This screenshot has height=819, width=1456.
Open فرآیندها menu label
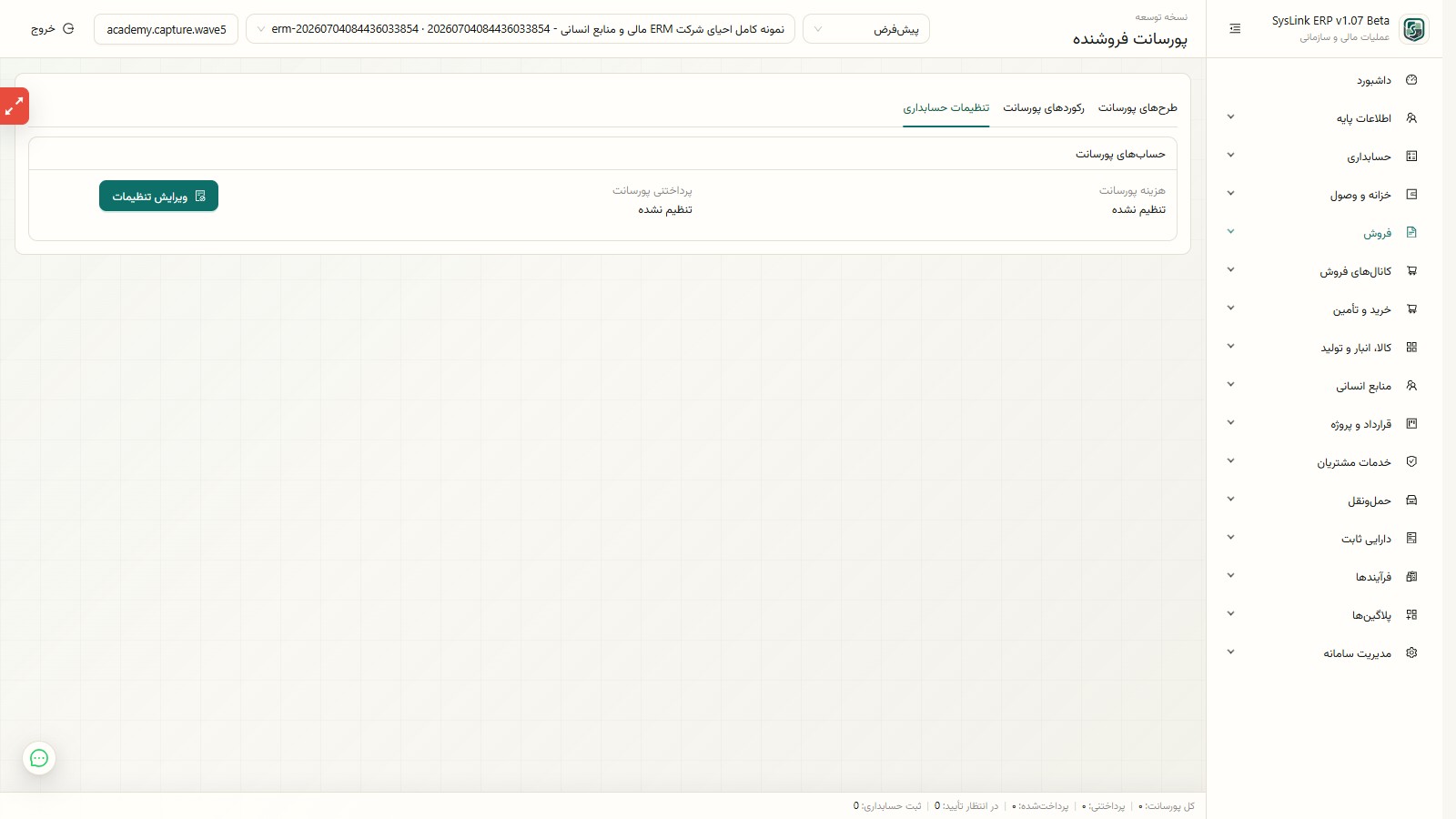pos(1373,578)
